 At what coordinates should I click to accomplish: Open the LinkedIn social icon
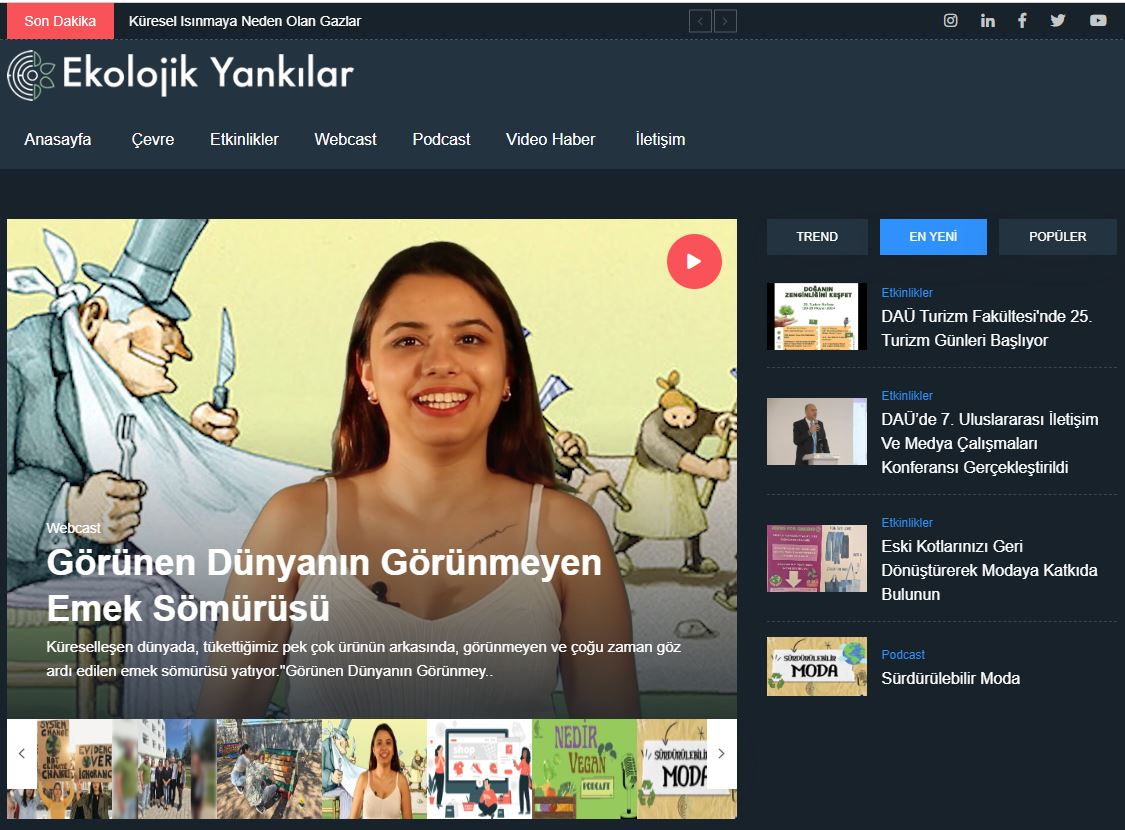987,21
